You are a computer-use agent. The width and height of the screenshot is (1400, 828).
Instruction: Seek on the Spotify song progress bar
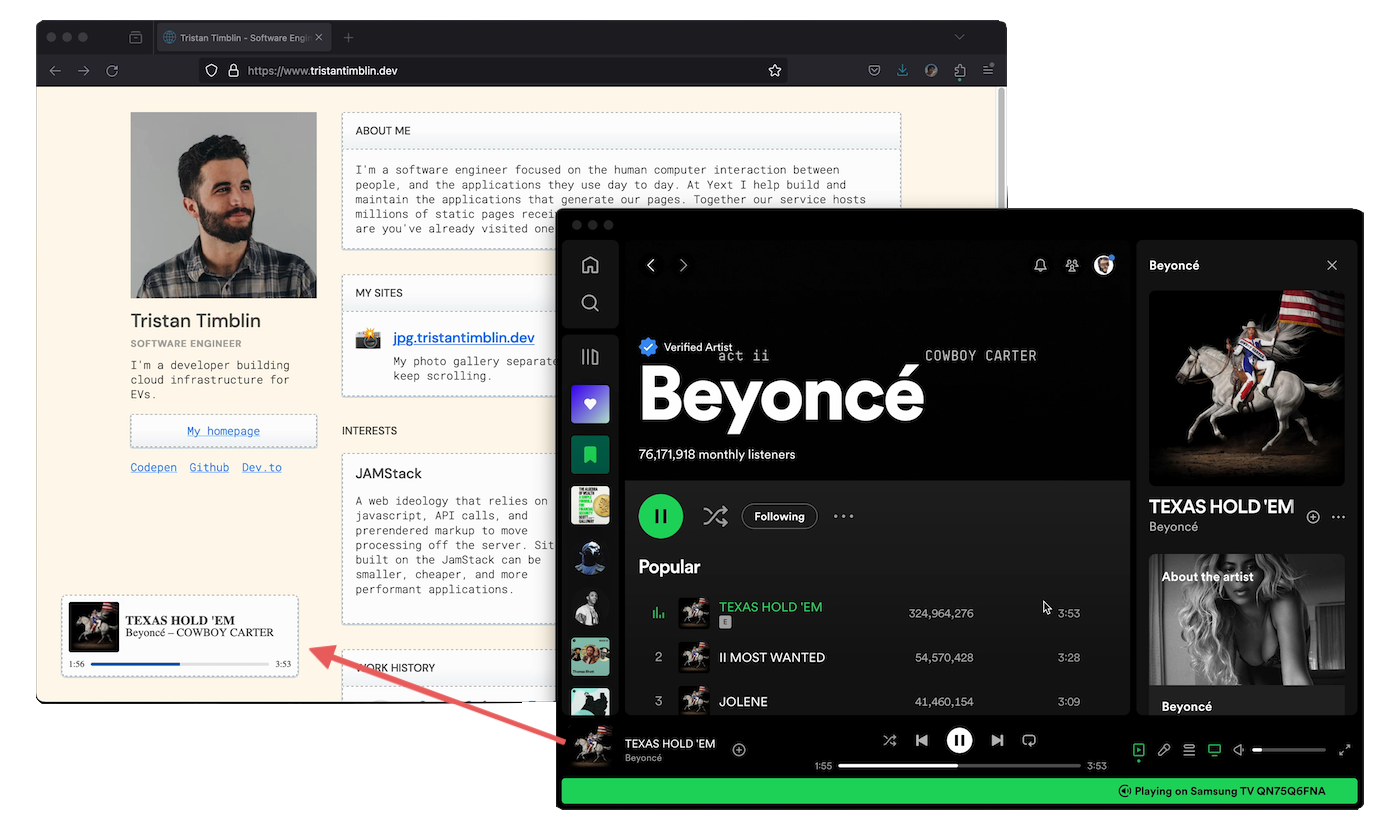click(x=959, y=766)
